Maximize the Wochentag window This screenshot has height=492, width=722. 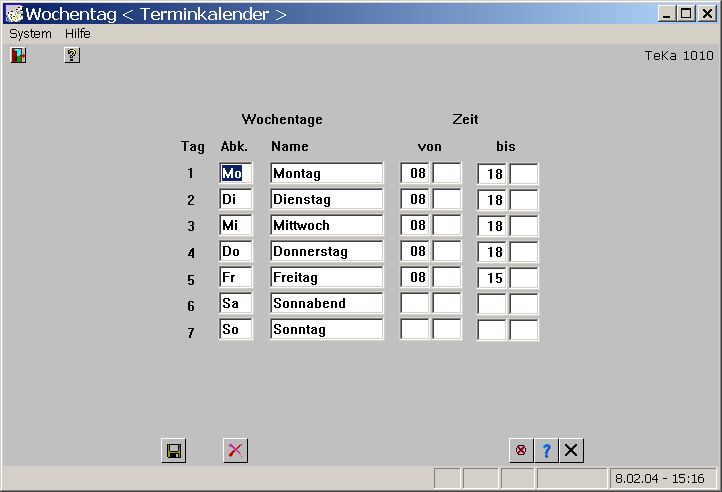click(x=685, y=13)
